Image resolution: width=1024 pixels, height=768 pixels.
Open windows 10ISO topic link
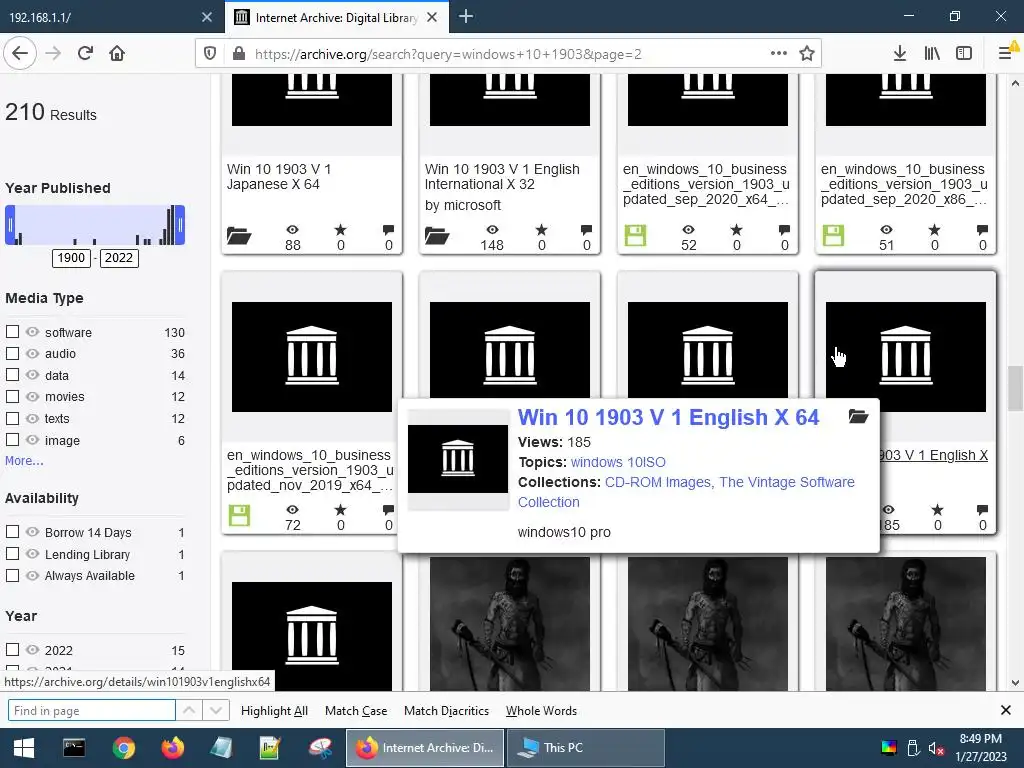click(618, 462)
